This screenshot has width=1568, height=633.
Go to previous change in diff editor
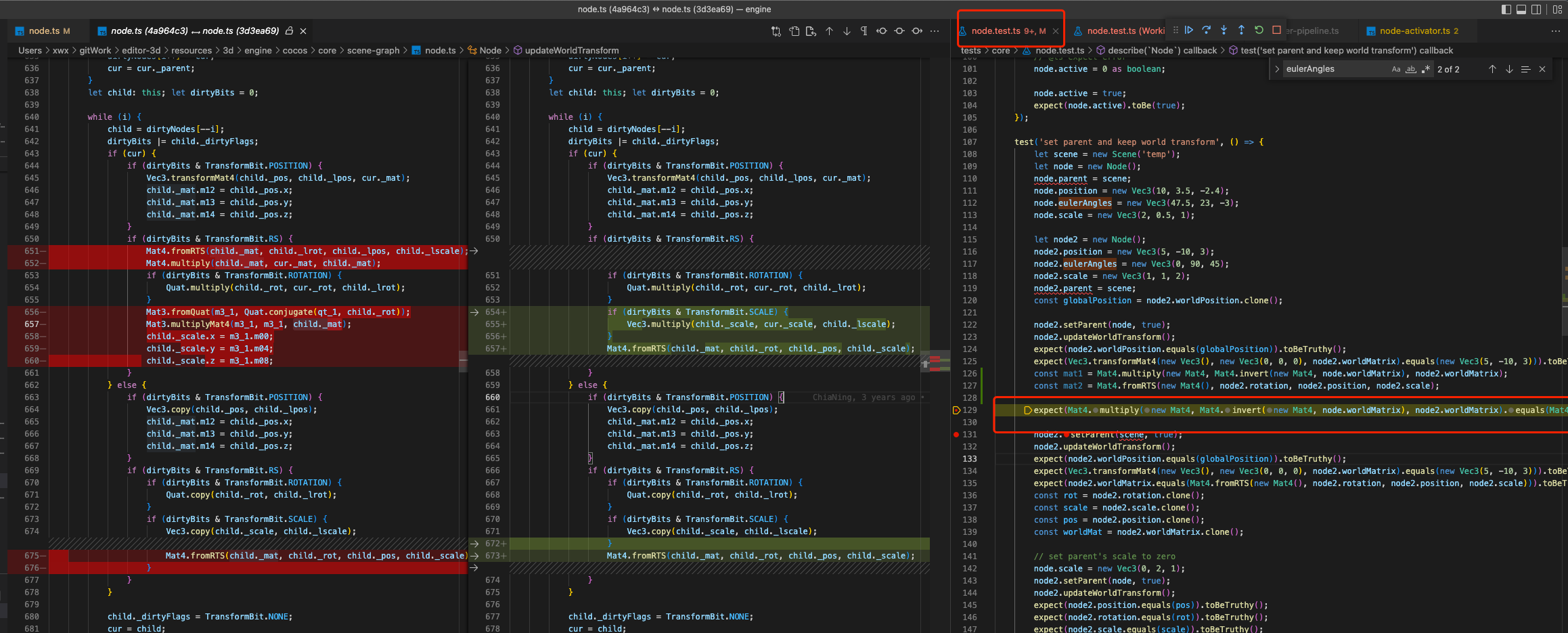pos(829,31)
